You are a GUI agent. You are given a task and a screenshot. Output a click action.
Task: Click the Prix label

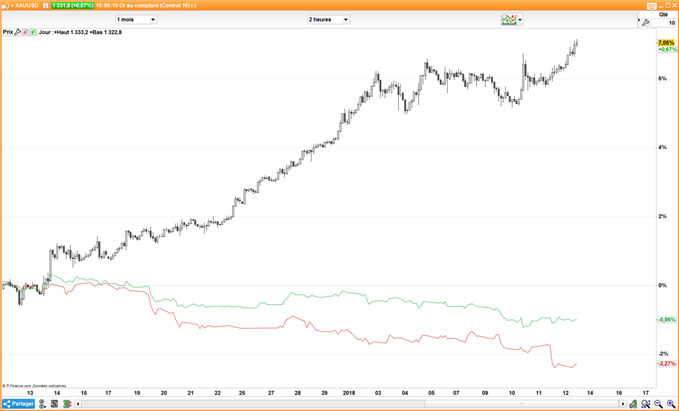coord(8,32)
